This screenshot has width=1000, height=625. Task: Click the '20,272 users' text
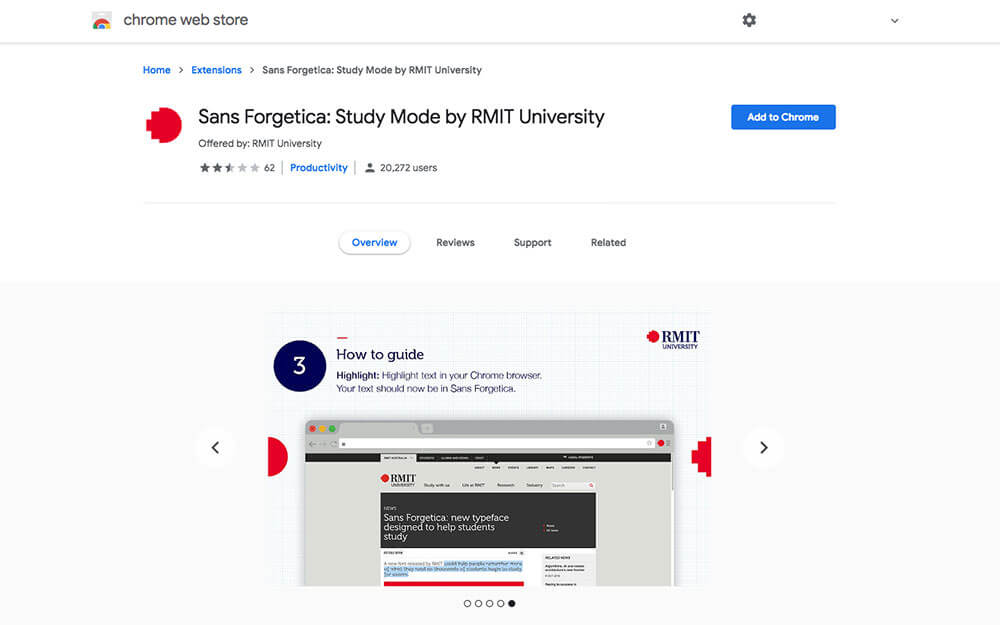(408, 168)
